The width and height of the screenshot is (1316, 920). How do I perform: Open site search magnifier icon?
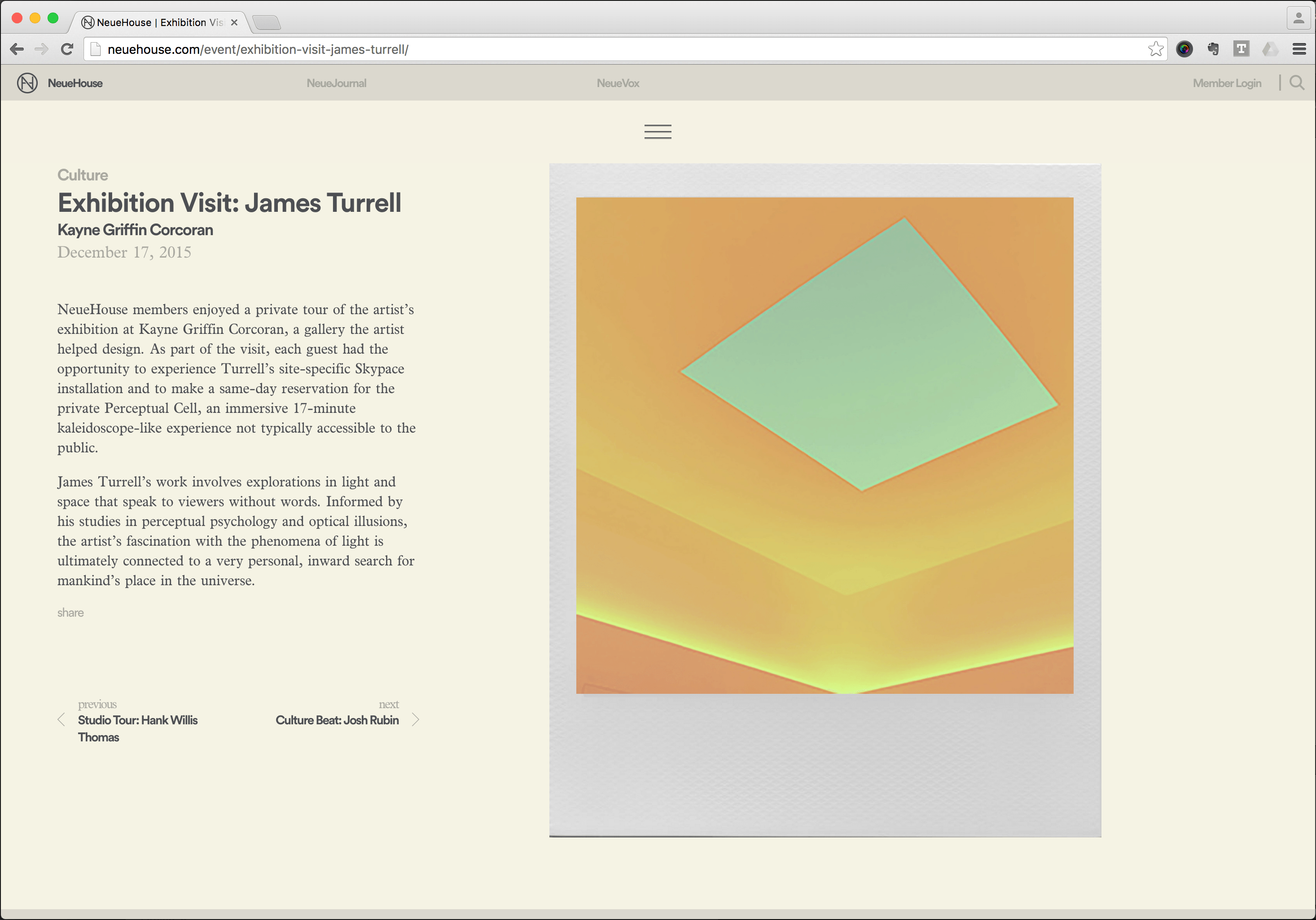tap(1297, 83)
